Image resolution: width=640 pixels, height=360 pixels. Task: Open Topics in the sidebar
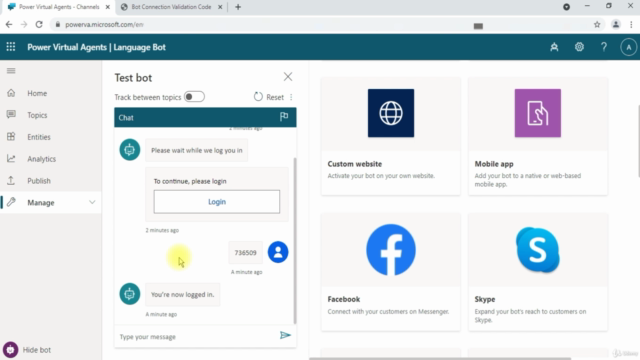point(37,115)
